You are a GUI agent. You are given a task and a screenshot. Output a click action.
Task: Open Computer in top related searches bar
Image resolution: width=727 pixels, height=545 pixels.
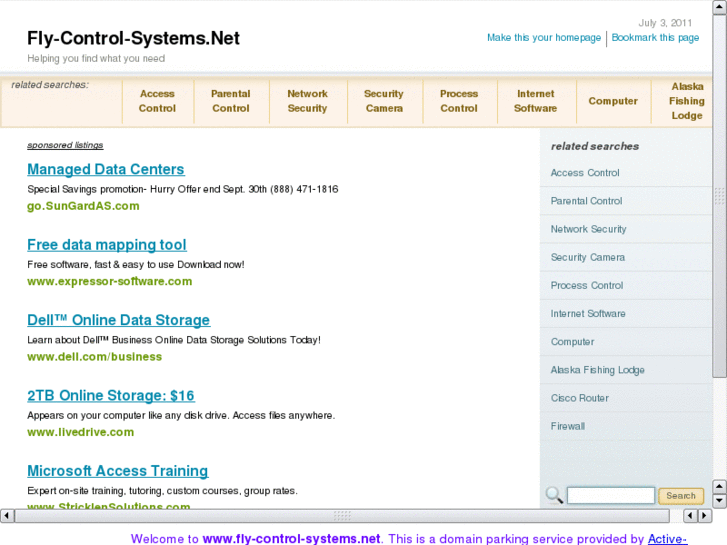coord(613,101)
